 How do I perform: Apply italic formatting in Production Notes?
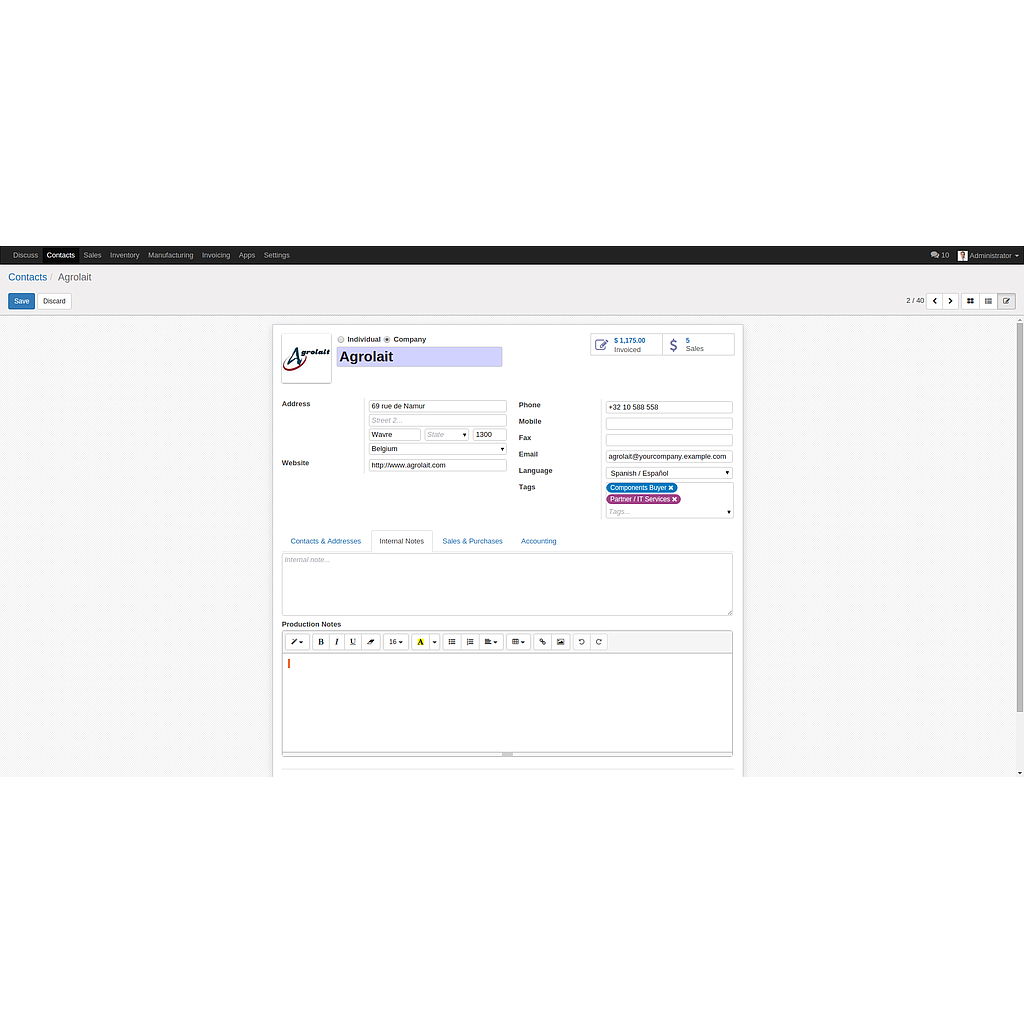tap(336, 641)
